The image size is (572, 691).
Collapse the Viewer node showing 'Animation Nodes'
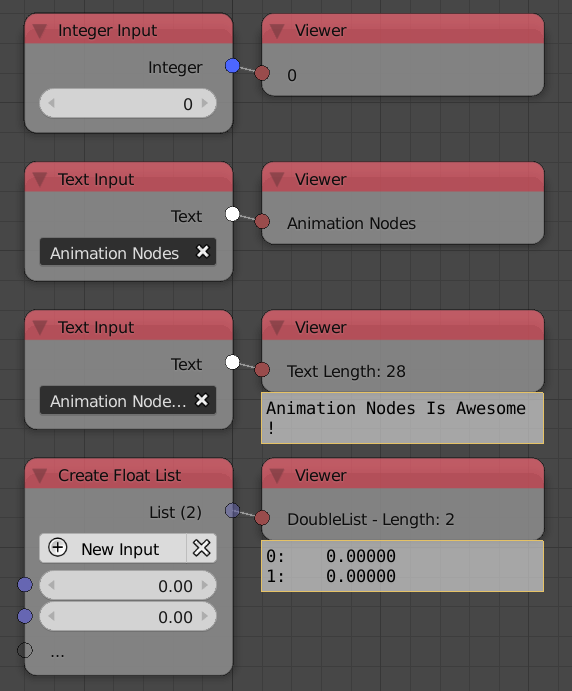(x=277, y=179)
